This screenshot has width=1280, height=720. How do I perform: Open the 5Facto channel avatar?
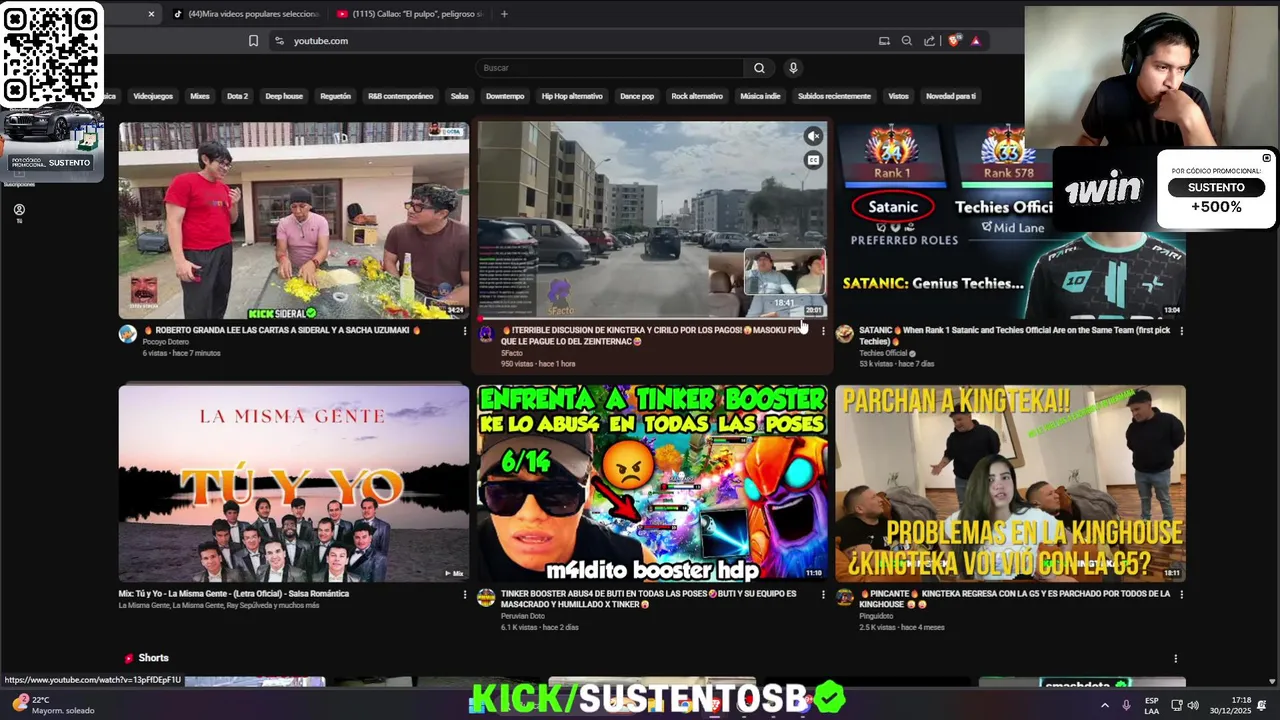(x=486, y=334)
